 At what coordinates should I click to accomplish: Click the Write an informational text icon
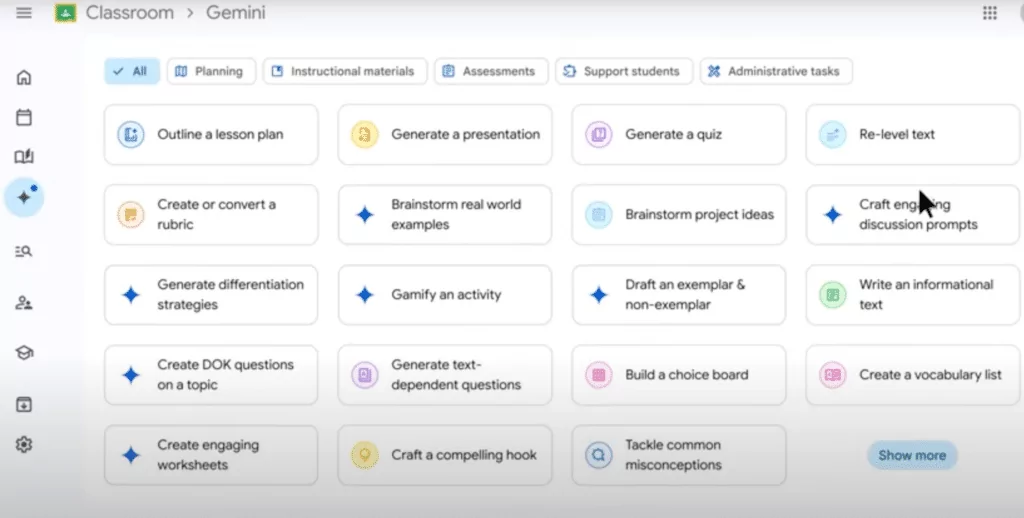coord(833,295)
